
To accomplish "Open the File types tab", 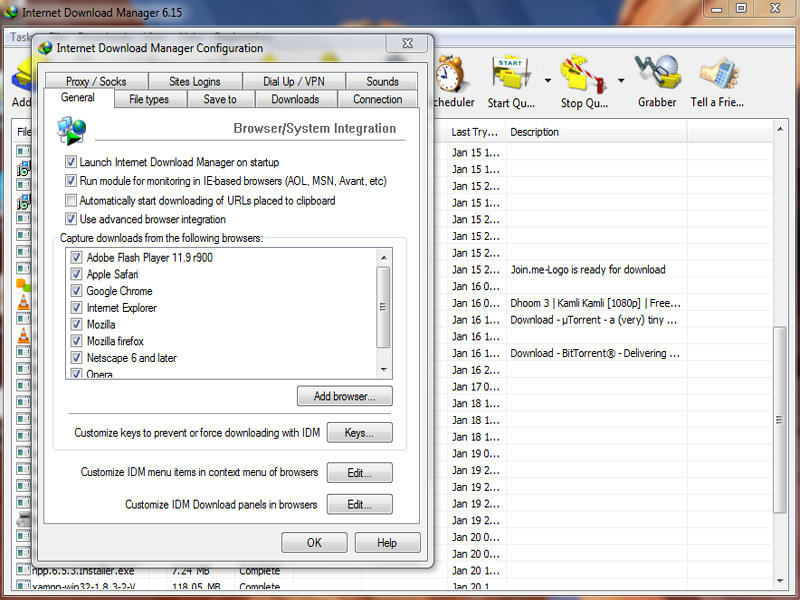I will (x=149, y=99).
